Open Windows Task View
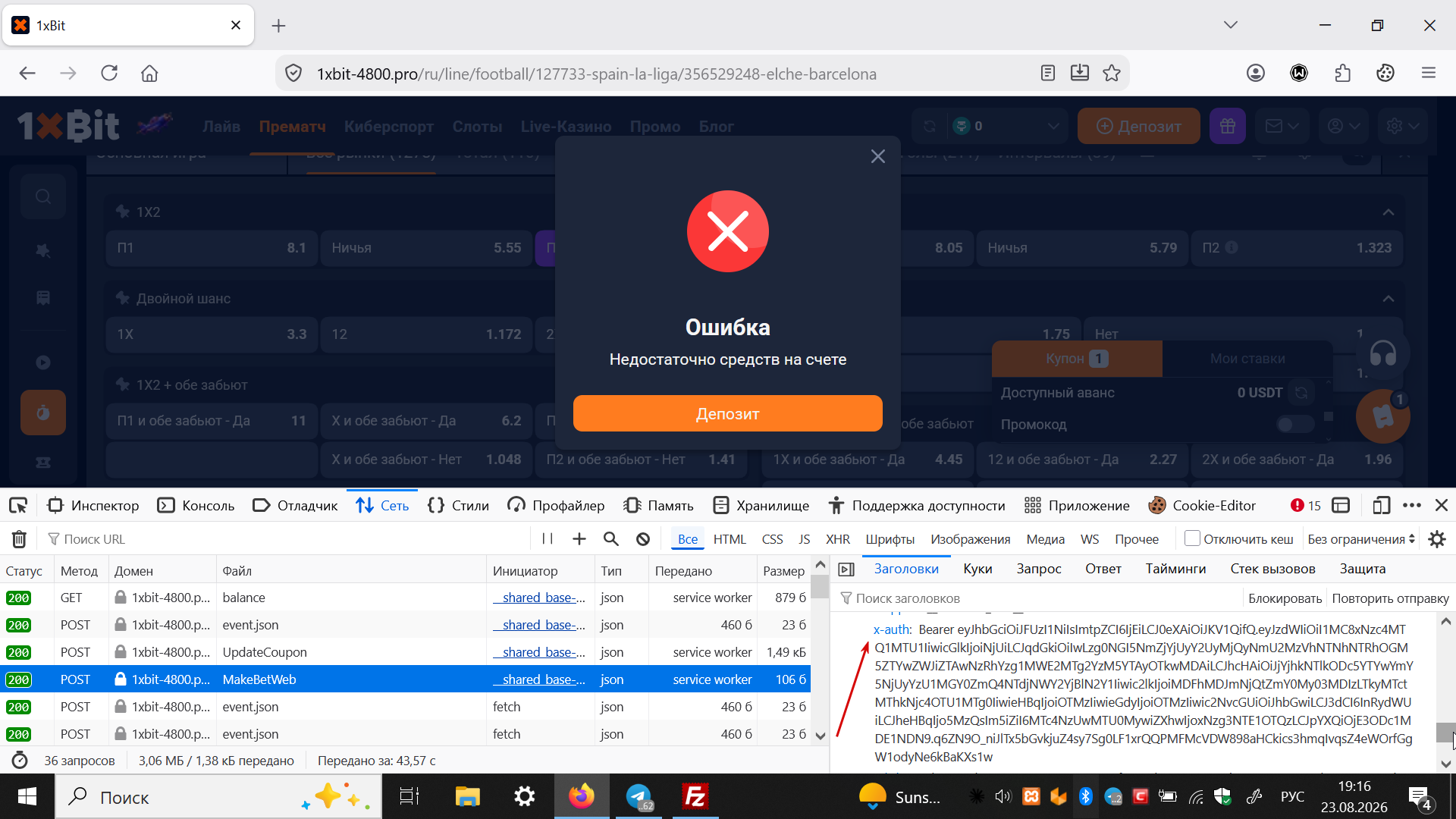 (409, 796)
